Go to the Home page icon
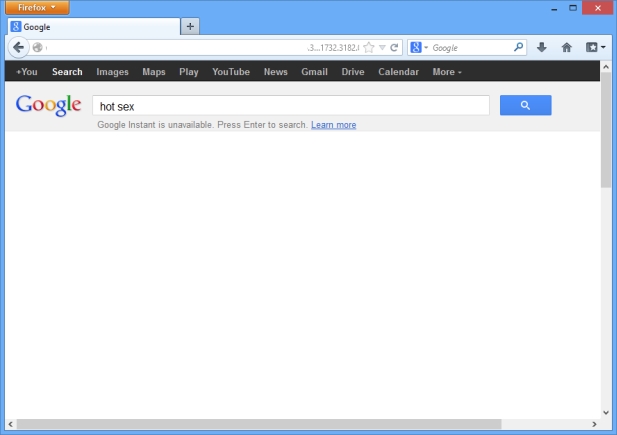617x435 pixels. pos(566,47)
